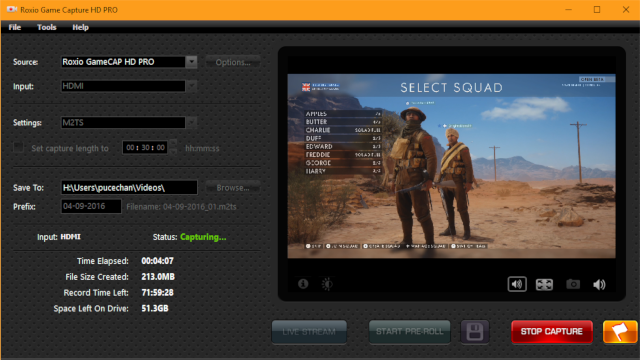Open the Tools menu
The width and height of the screenshot is (640, 360).
pos(47,27)
